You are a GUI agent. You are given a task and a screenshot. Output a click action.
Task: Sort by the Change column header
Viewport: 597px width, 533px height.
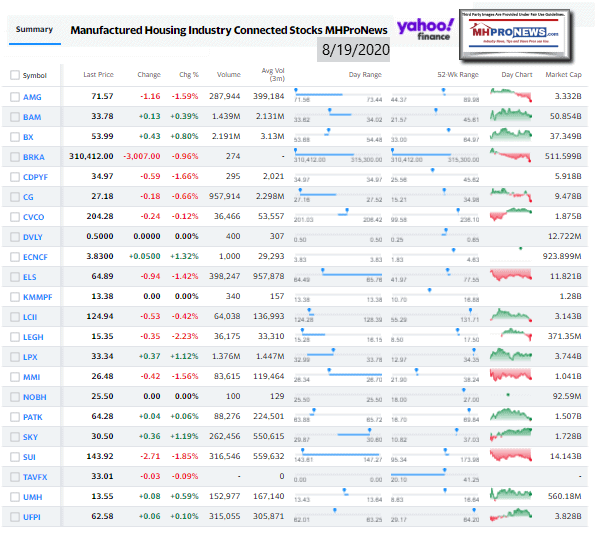149,75
